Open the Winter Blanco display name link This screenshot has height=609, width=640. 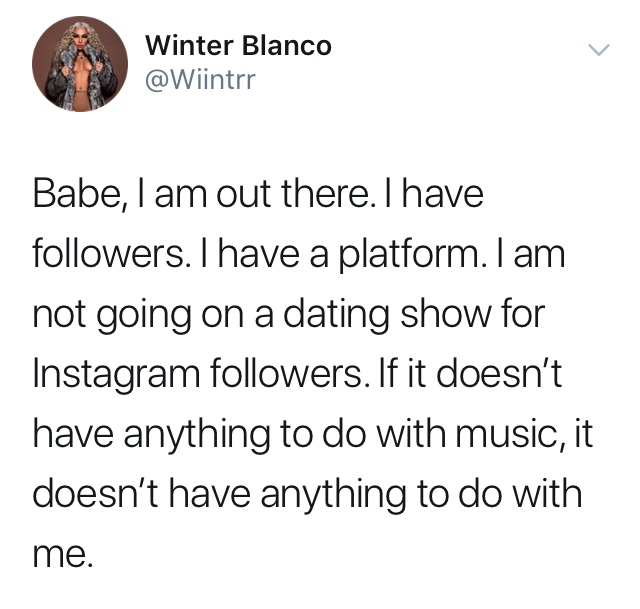[238, 45]
